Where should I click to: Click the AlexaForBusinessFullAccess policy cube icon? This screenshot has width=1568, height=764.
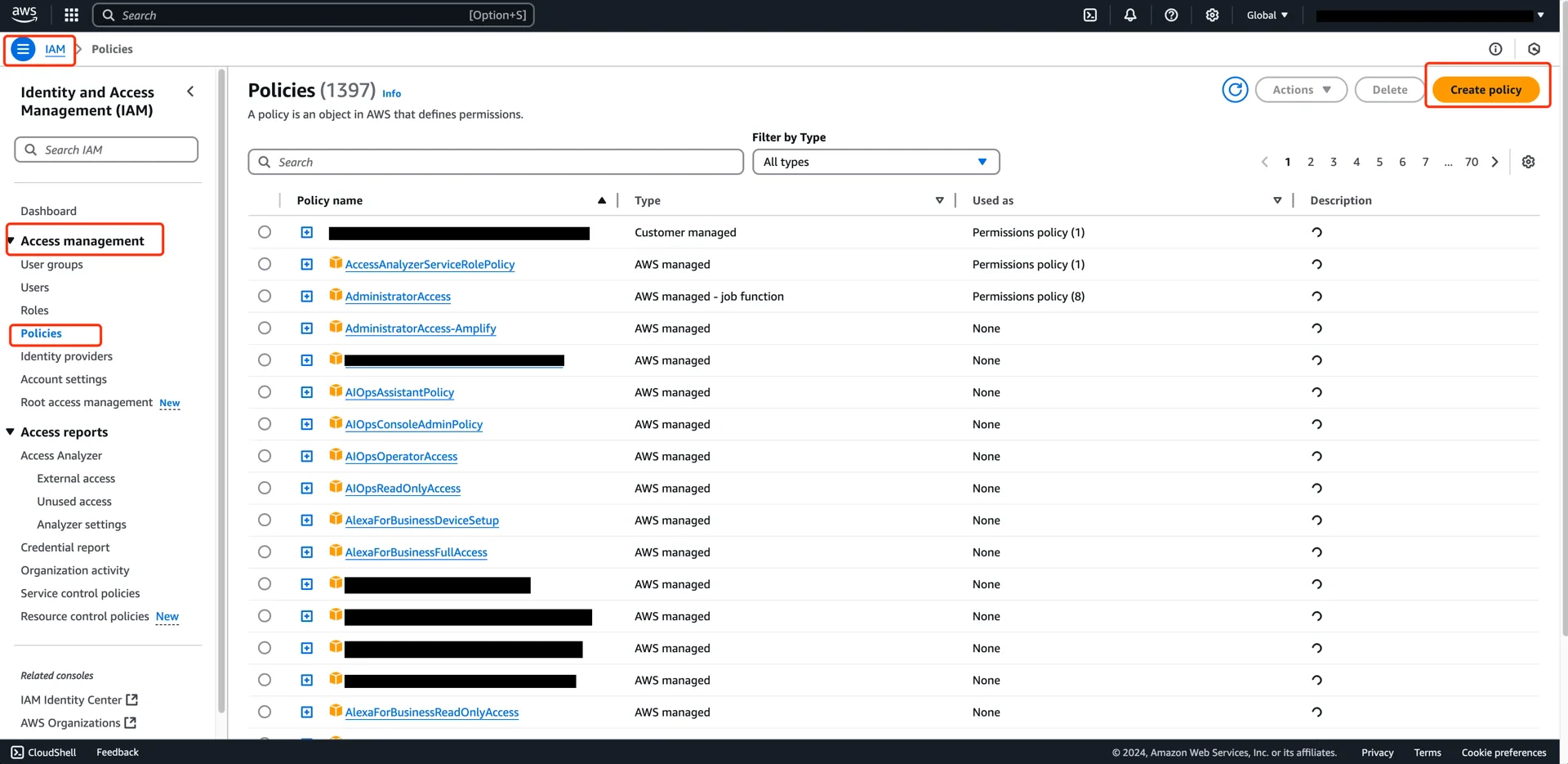click(336, 552)
